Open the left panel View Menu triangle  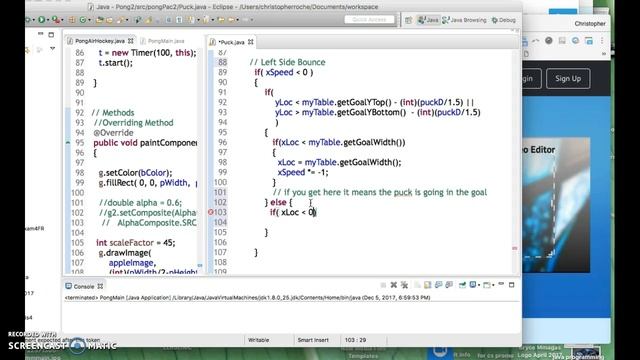coord(53,49)
